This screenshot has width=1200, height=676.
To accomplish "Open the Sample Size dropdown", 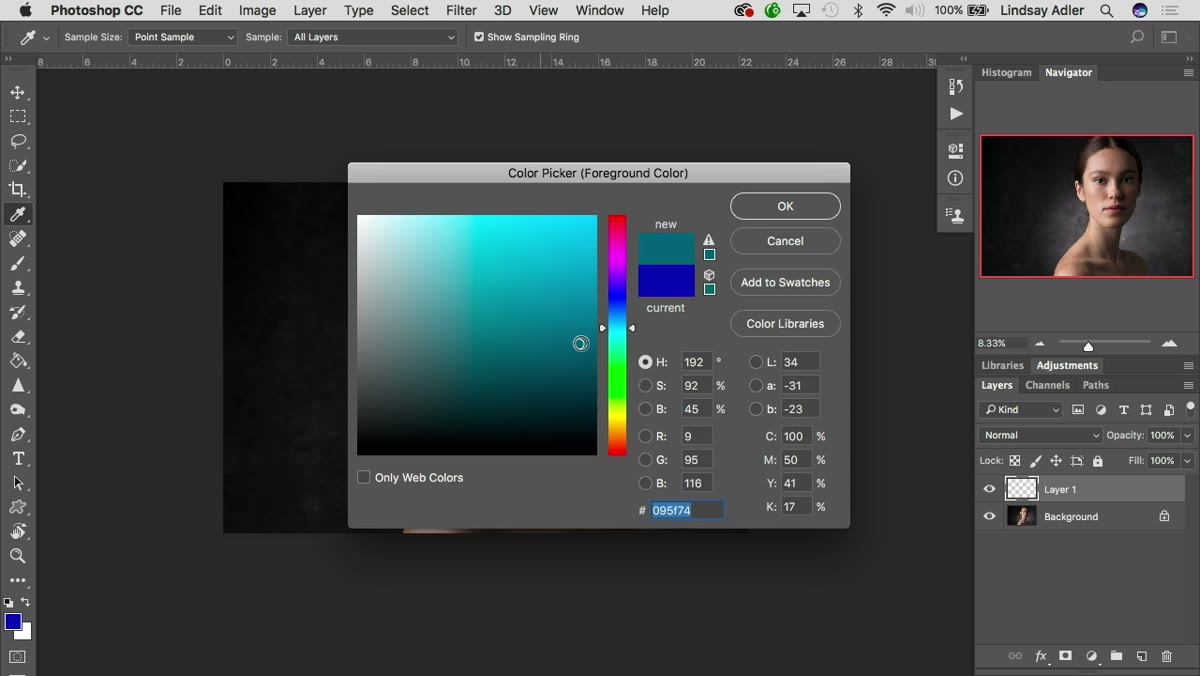I will coord(183,37).
